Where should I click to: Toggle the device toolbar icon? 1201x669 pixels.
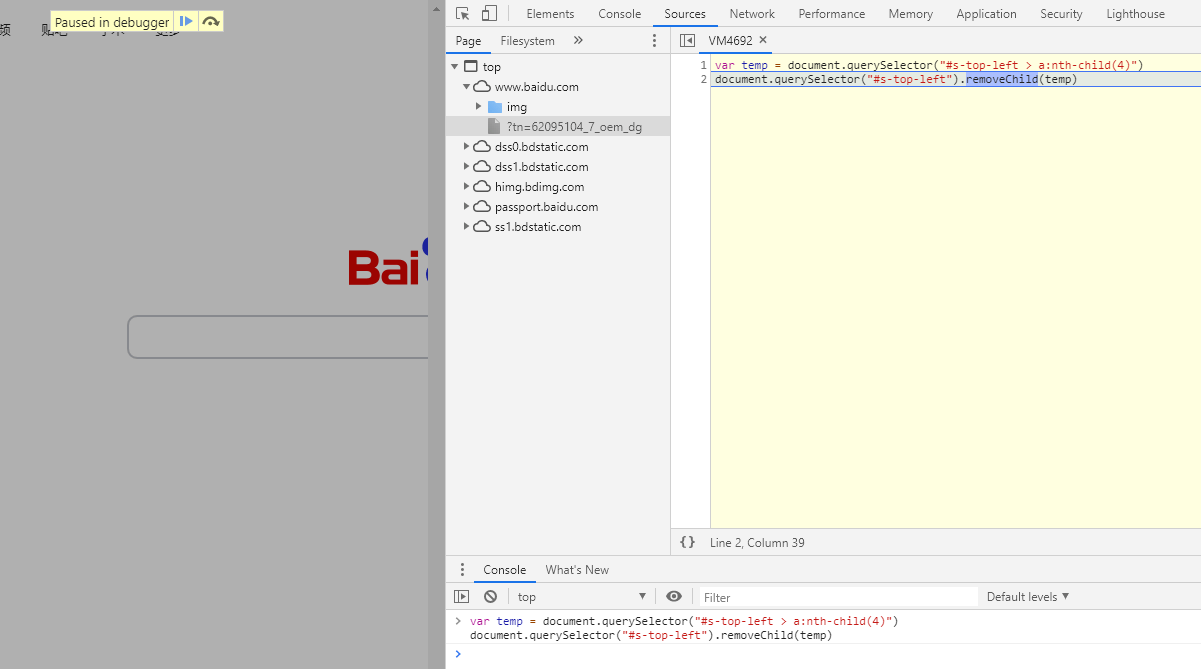[489, 14]
